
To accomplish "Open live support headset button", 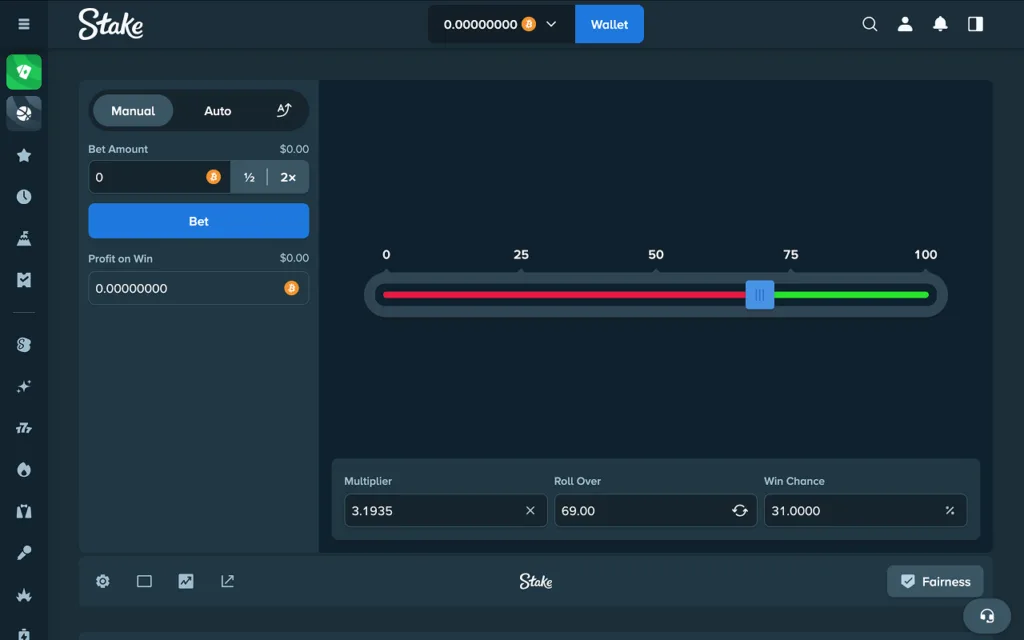I will tap(987, 616).
